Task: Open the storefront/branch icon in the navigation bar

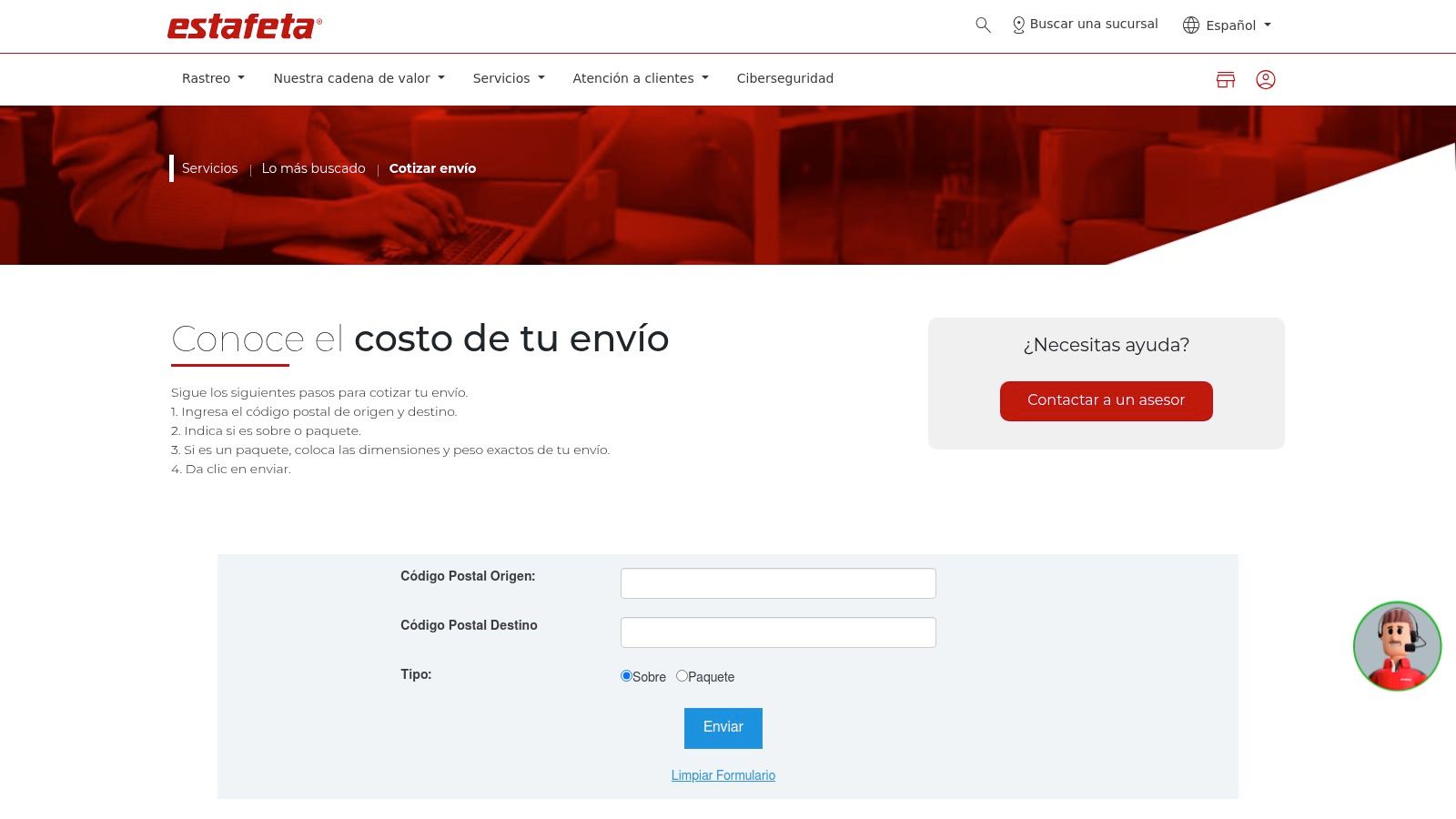Action: click(x=1226, y=79)
